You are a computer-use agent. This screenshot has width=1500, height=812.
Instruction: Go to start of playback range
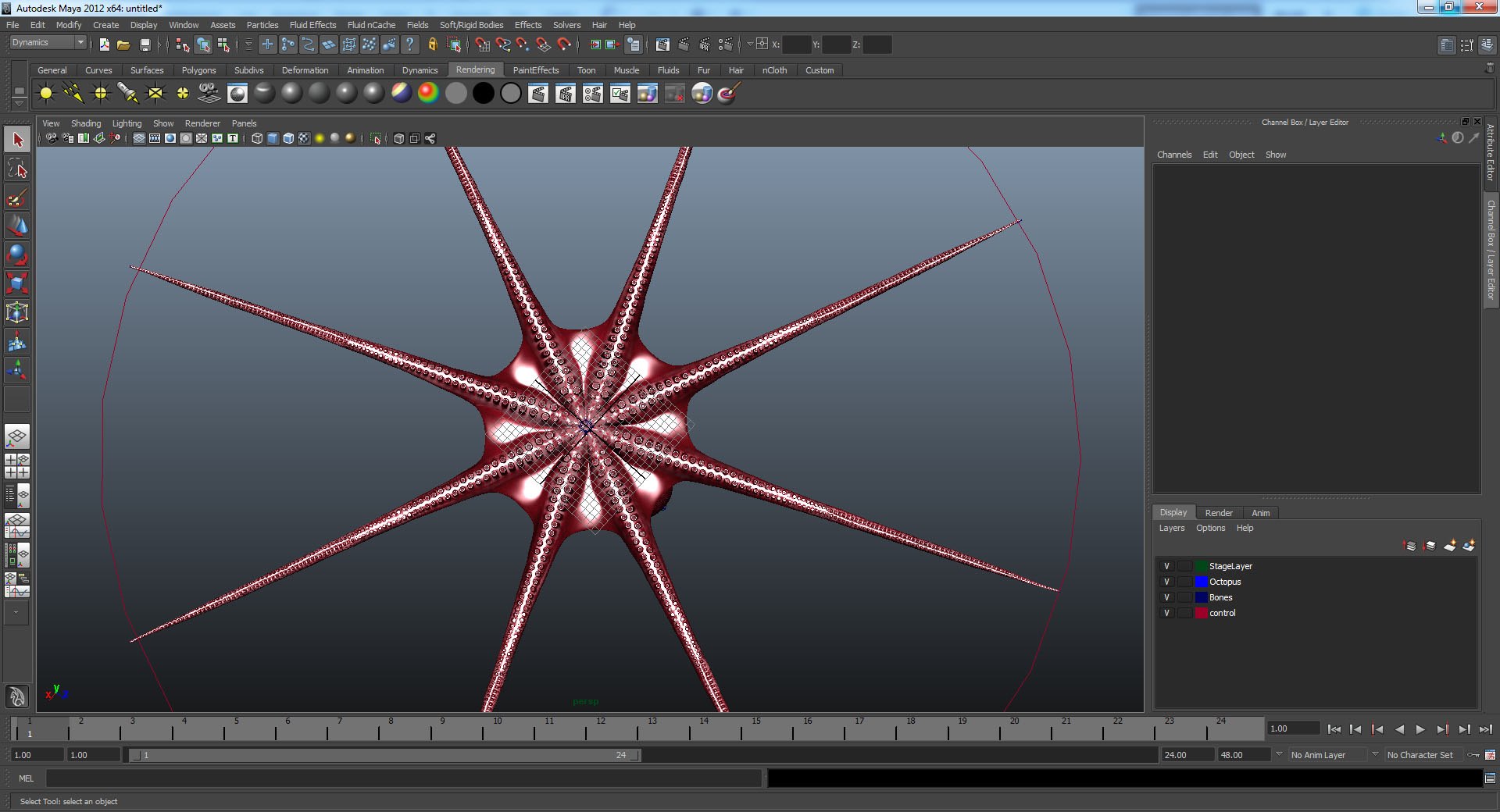pos(1334,729)
